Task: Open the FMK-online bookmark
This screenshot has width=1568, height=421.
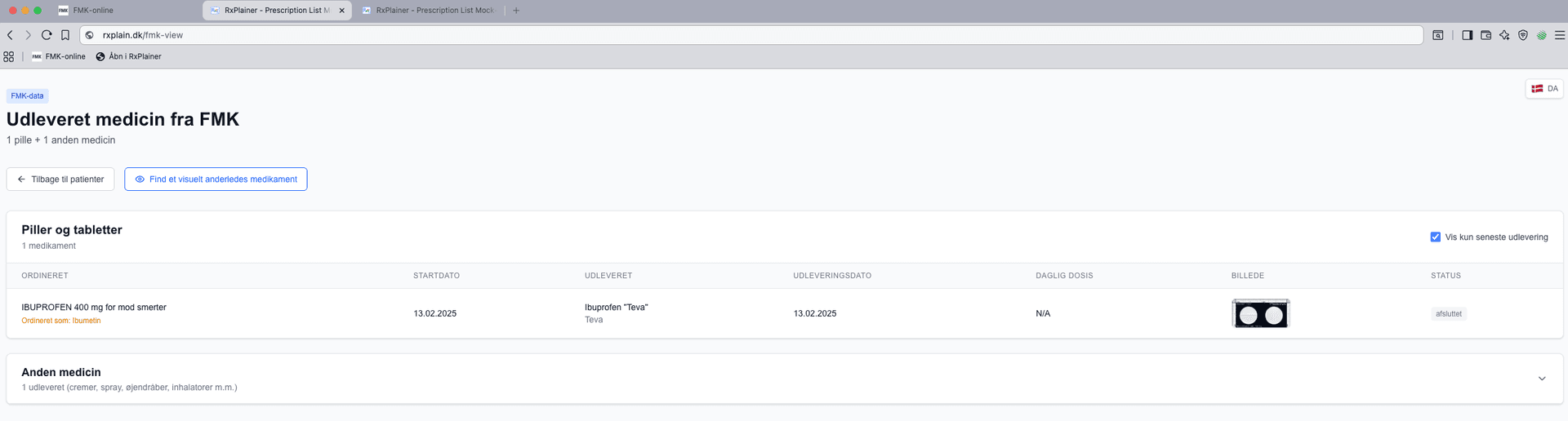Action: (59, 56)
